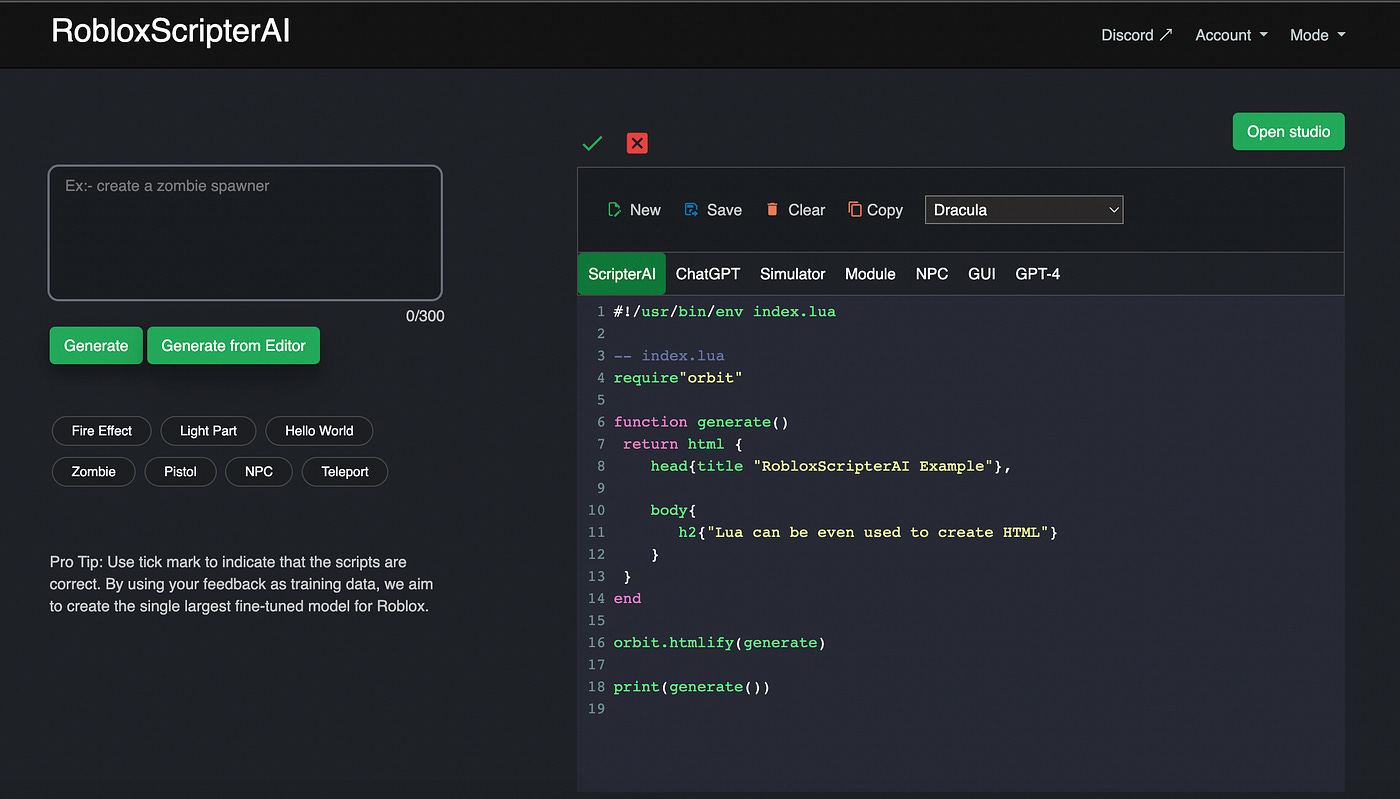Select the NPC preset chip
Viewport: 1400px width, 799px height.
pyautogui.click(x=259, y=472)
